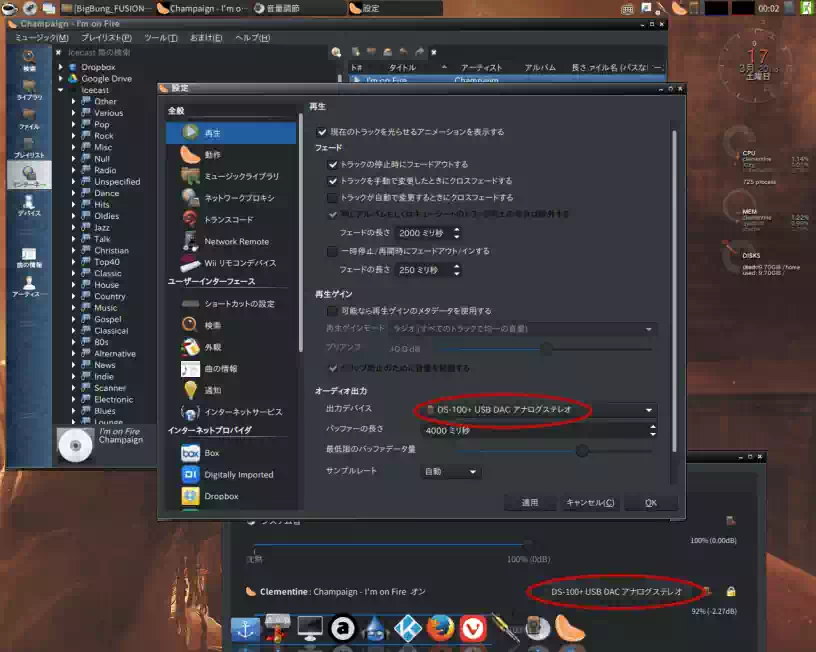Screen dimensions: 816x652
Task: Expand the Electronic genre under Icecast
Action: 73,399
